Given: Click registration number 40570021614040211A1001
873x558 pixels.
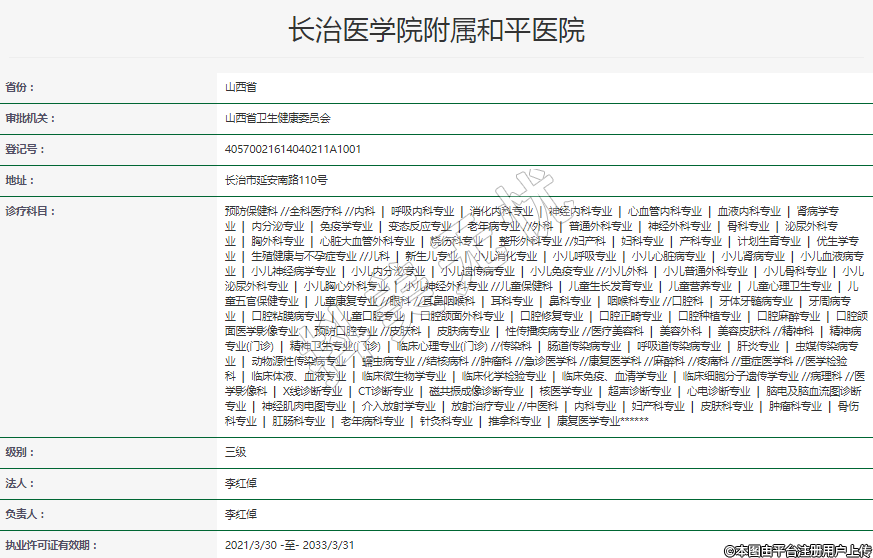Looking at the screenshot, I should click(293, 149).
